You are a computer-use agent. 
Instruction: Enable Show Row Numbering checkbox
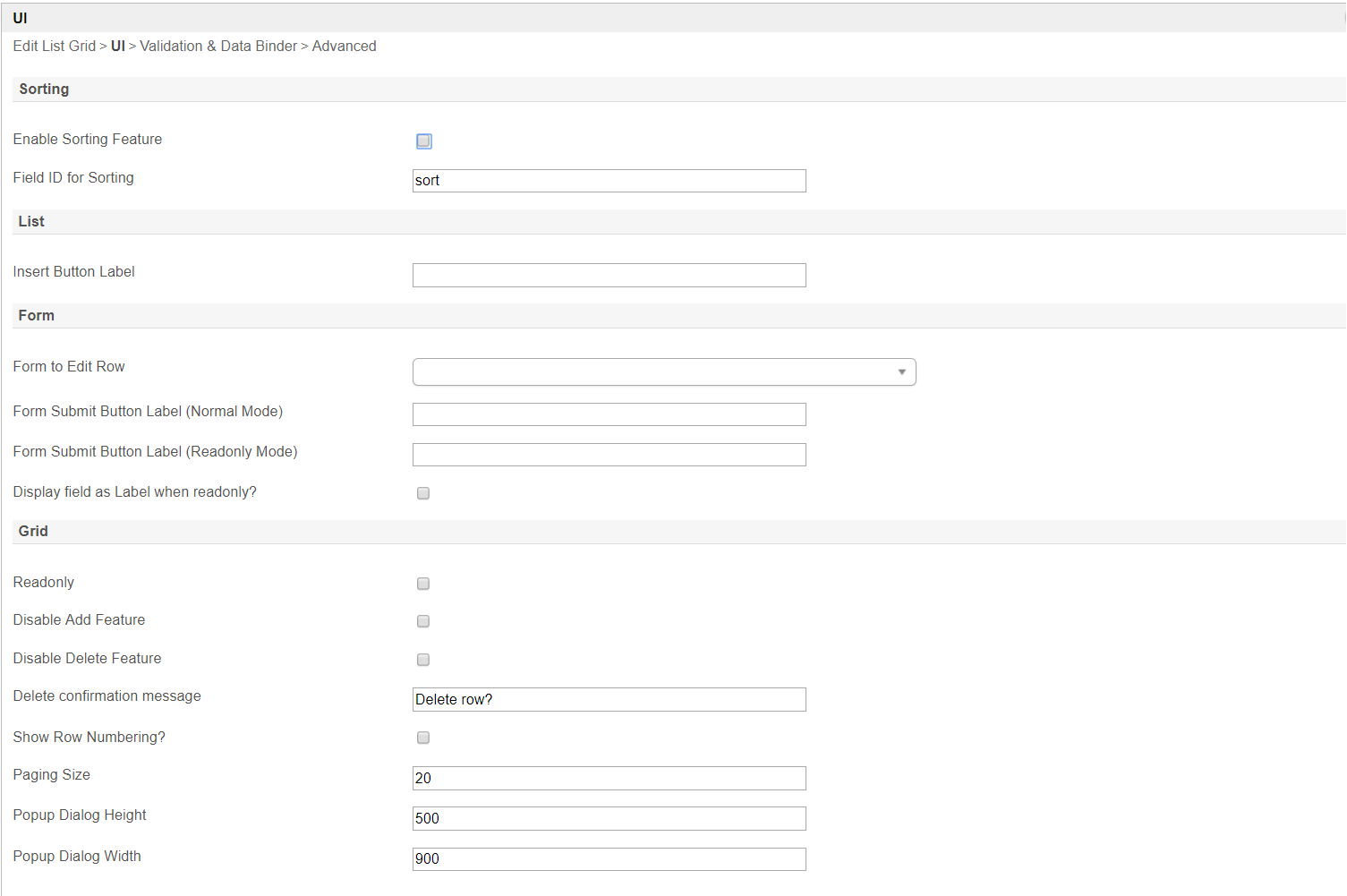(x=423, y=738)
